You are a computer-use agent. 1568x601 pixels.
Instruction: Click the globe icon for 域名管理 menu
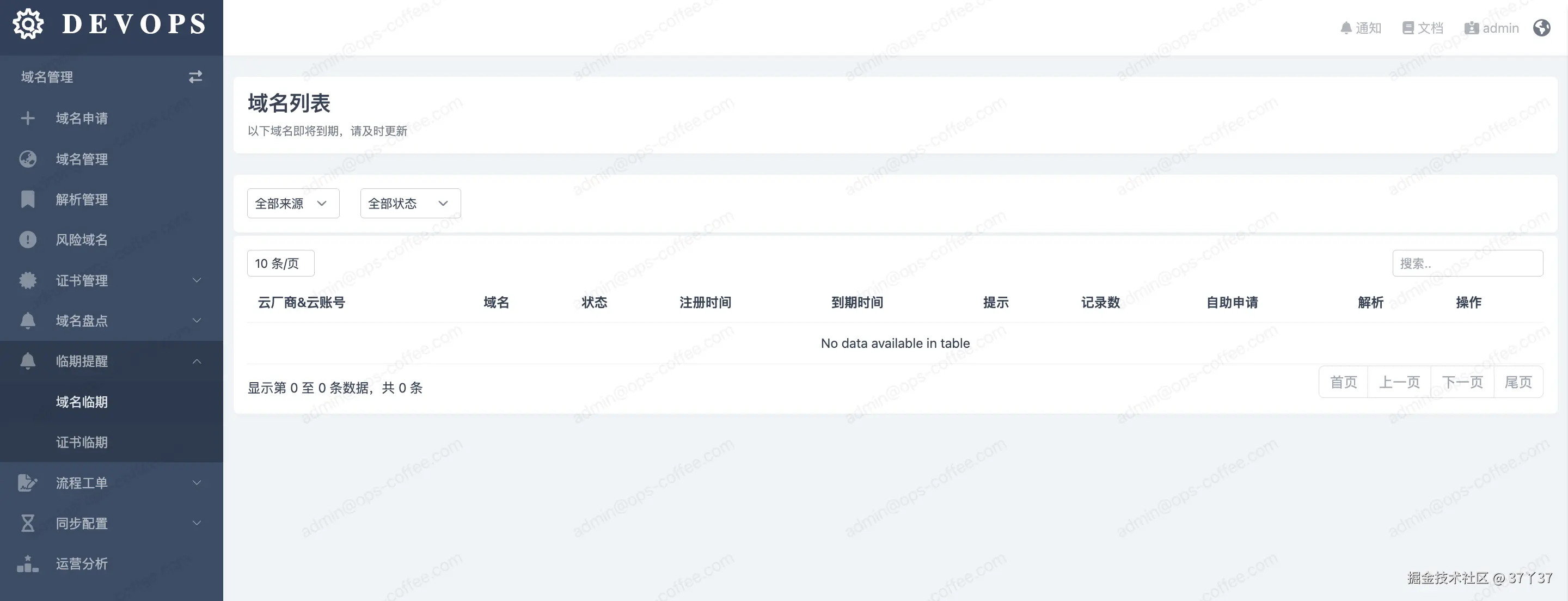click(27, 159)
